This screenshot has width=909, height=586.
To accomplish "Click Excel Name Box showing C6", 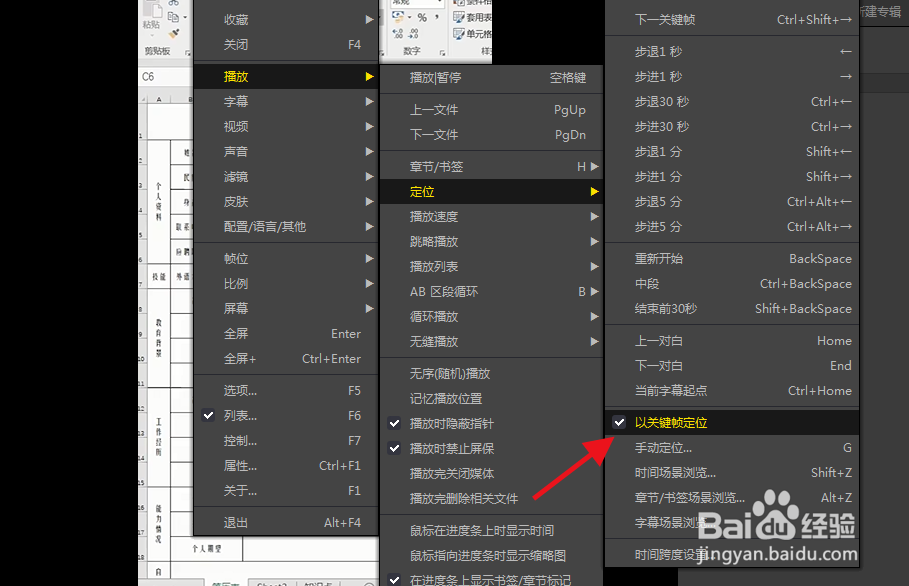I will click(165, 77).
